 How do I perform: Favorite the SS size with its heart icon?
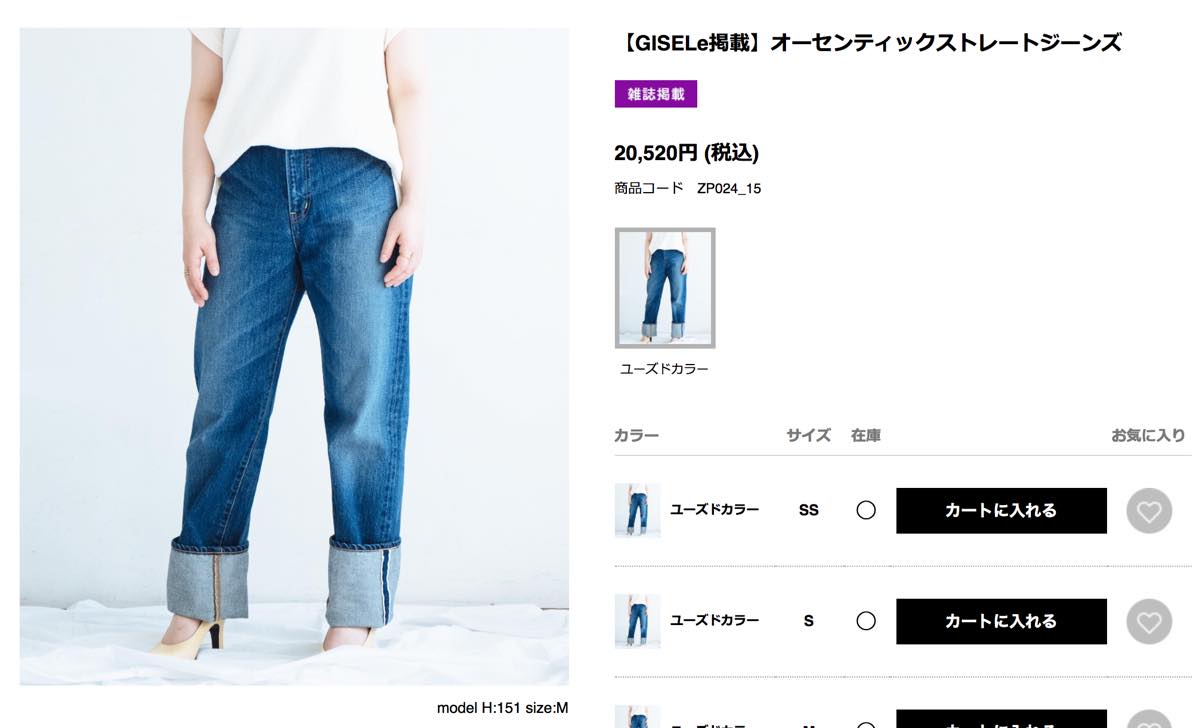(1149, 511)
